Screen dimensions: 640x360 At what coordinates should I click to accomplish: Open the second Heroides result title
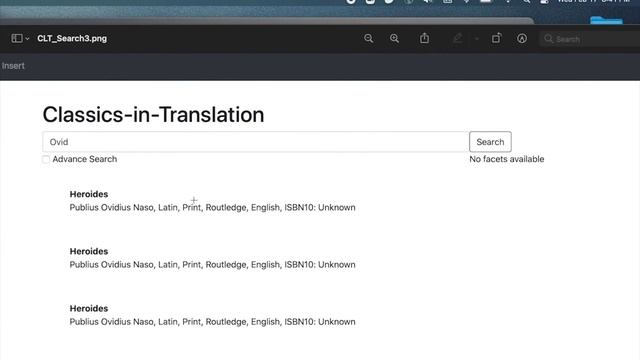89,251
